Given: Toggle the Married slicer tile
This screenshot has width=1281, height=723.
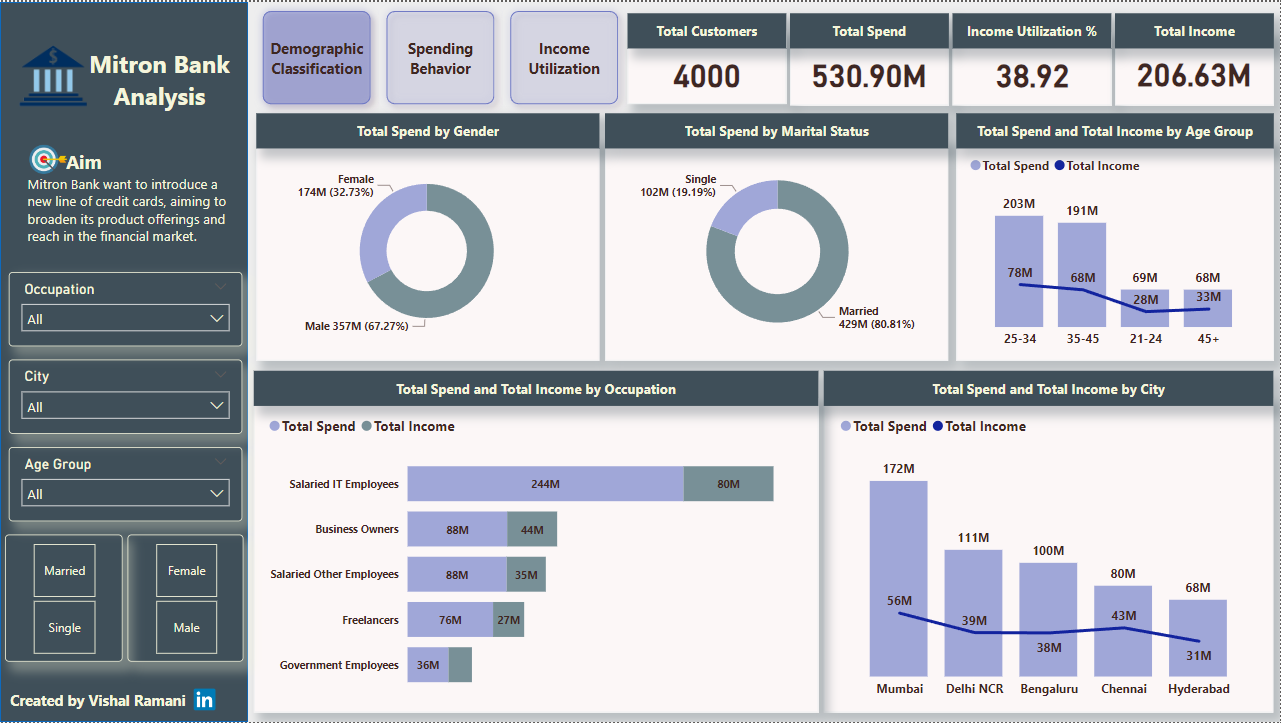Looking at the screenshot, I should [65, 571].
